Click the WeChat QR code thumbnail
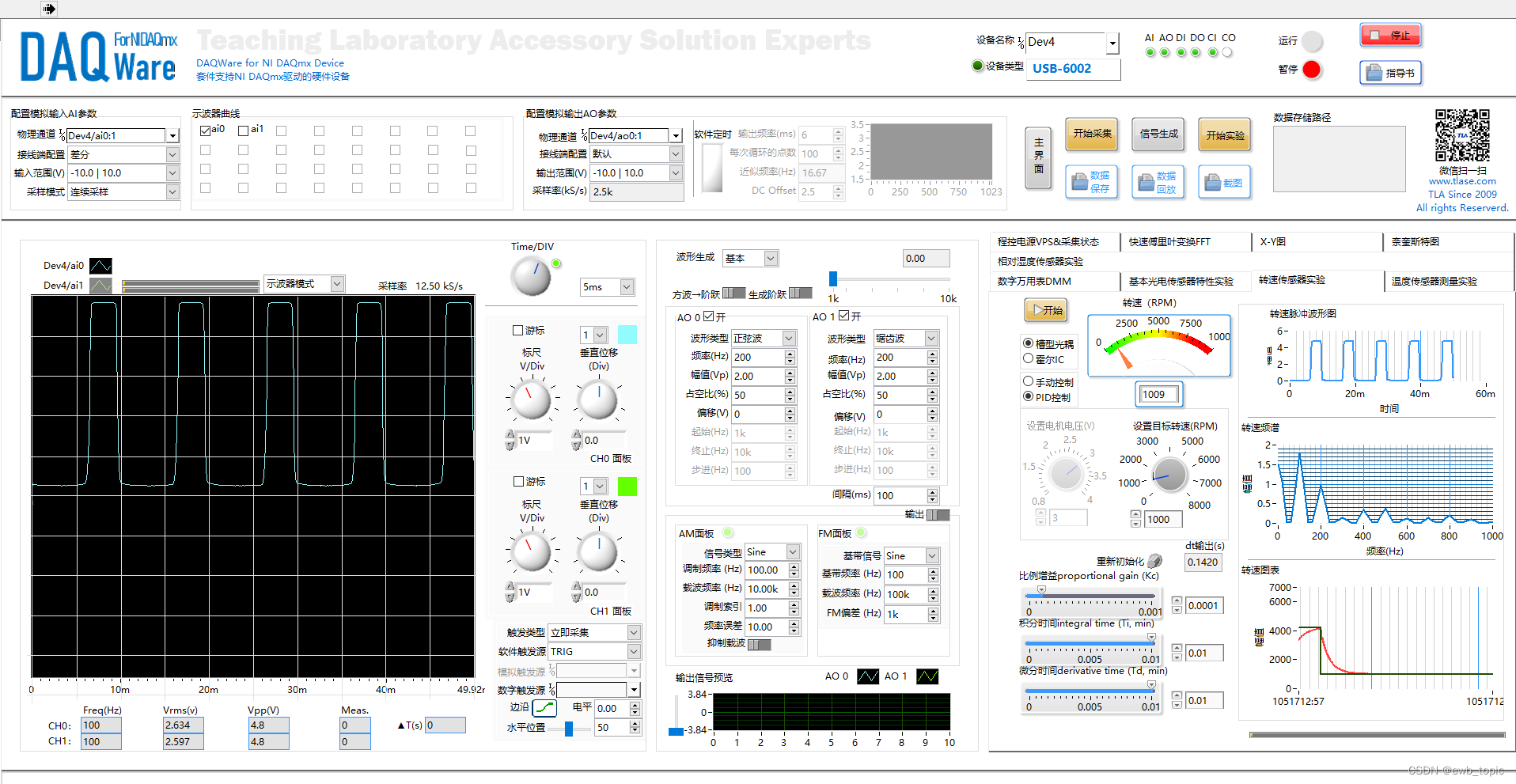Screen dimensions: 1516x784 (x=1463, y=135)
